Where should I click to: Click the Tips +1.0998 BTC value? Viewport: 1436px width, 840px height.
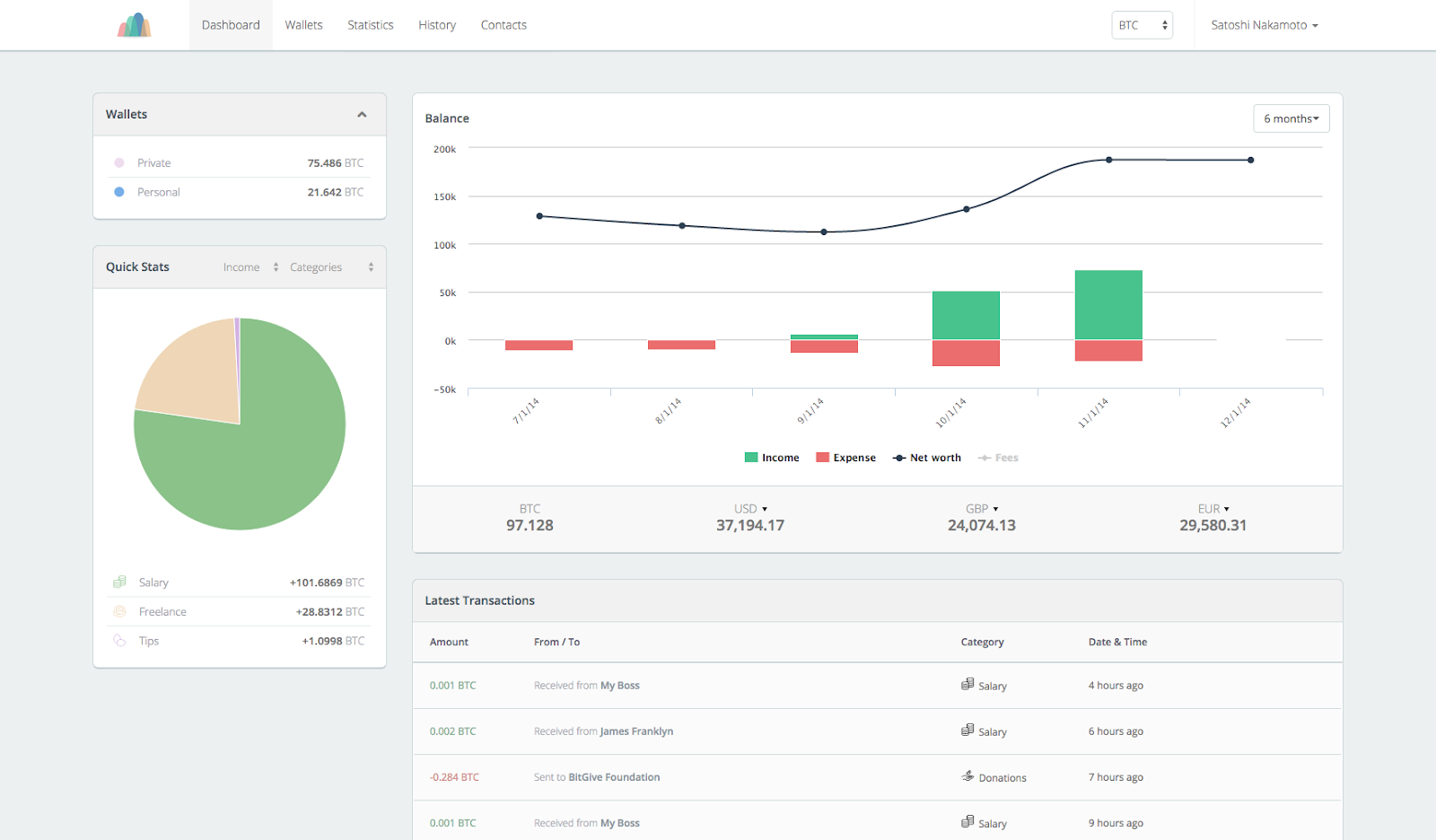point(333,641)
